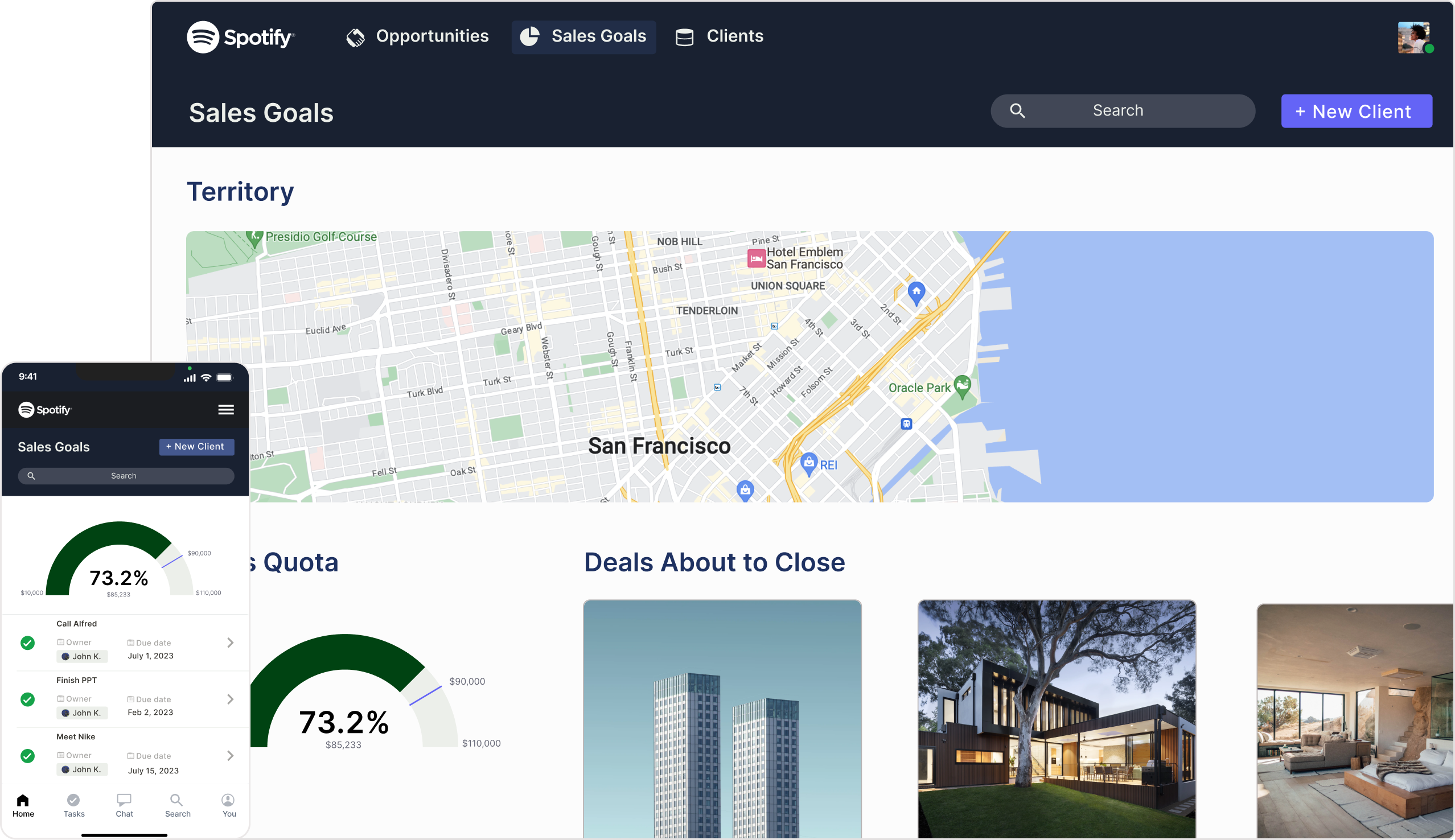The image size is (1455, 840).
Task: Click the Clients database icon
Action: click(684, 38)
